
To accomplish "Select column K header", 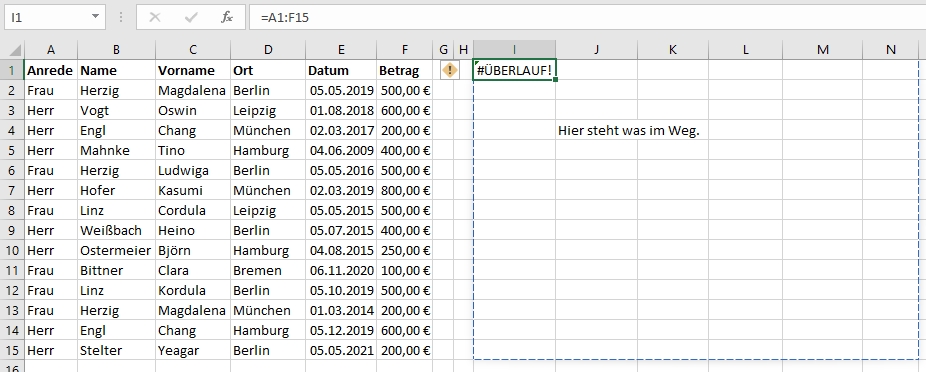I will tap(673, 50).
